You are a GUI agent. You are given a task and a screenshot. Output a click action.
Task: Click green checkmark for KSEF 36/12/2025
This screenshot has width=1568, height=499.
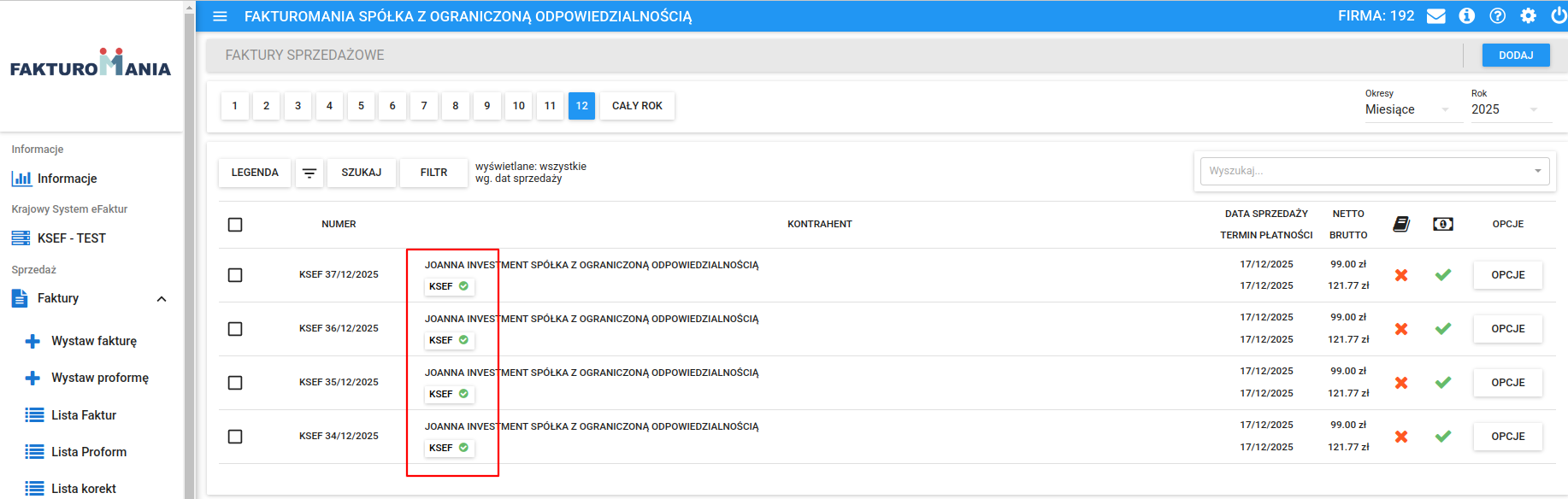pos(1443,329)
